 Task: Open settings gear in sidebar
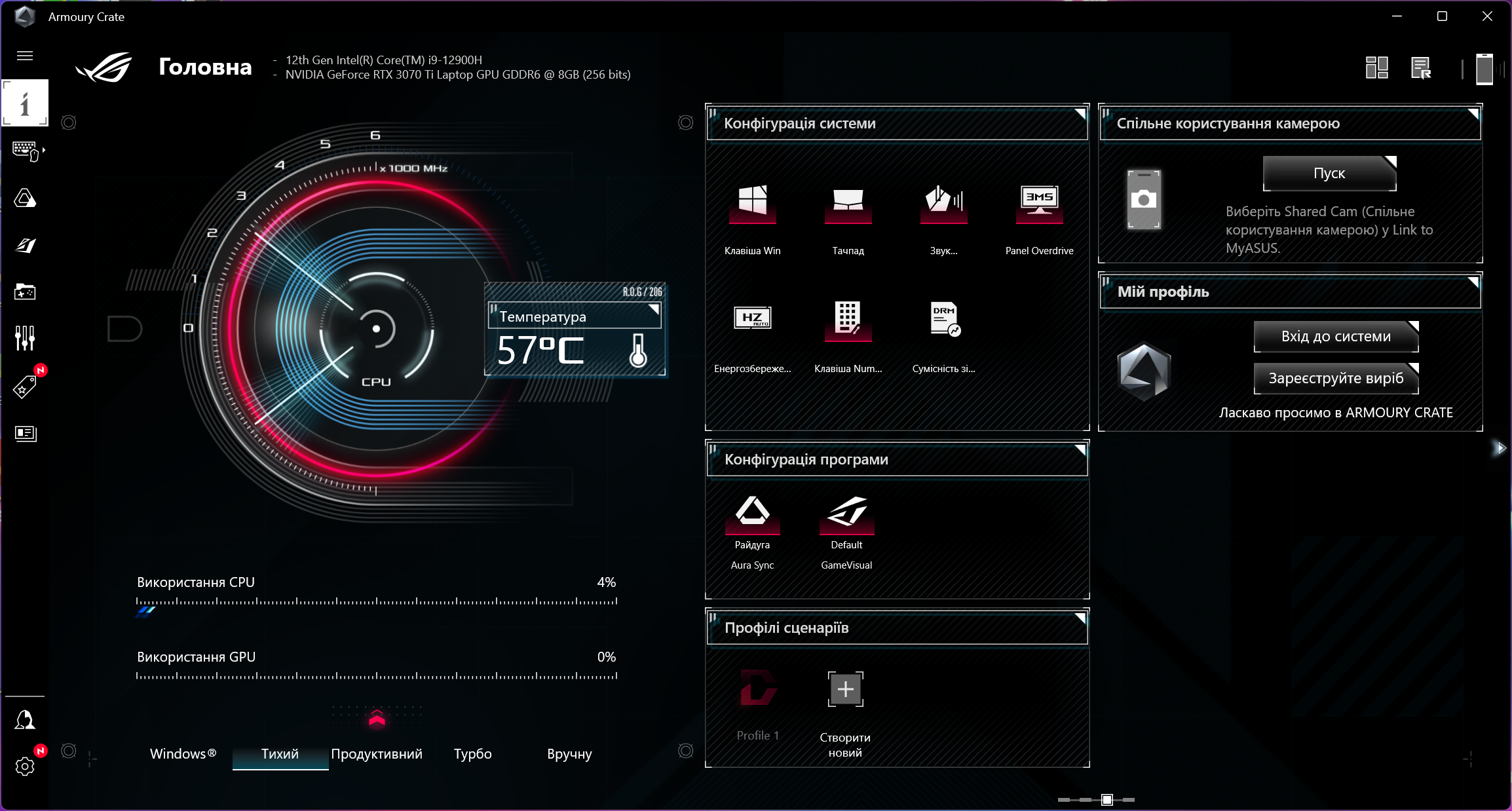click(25, 766)
